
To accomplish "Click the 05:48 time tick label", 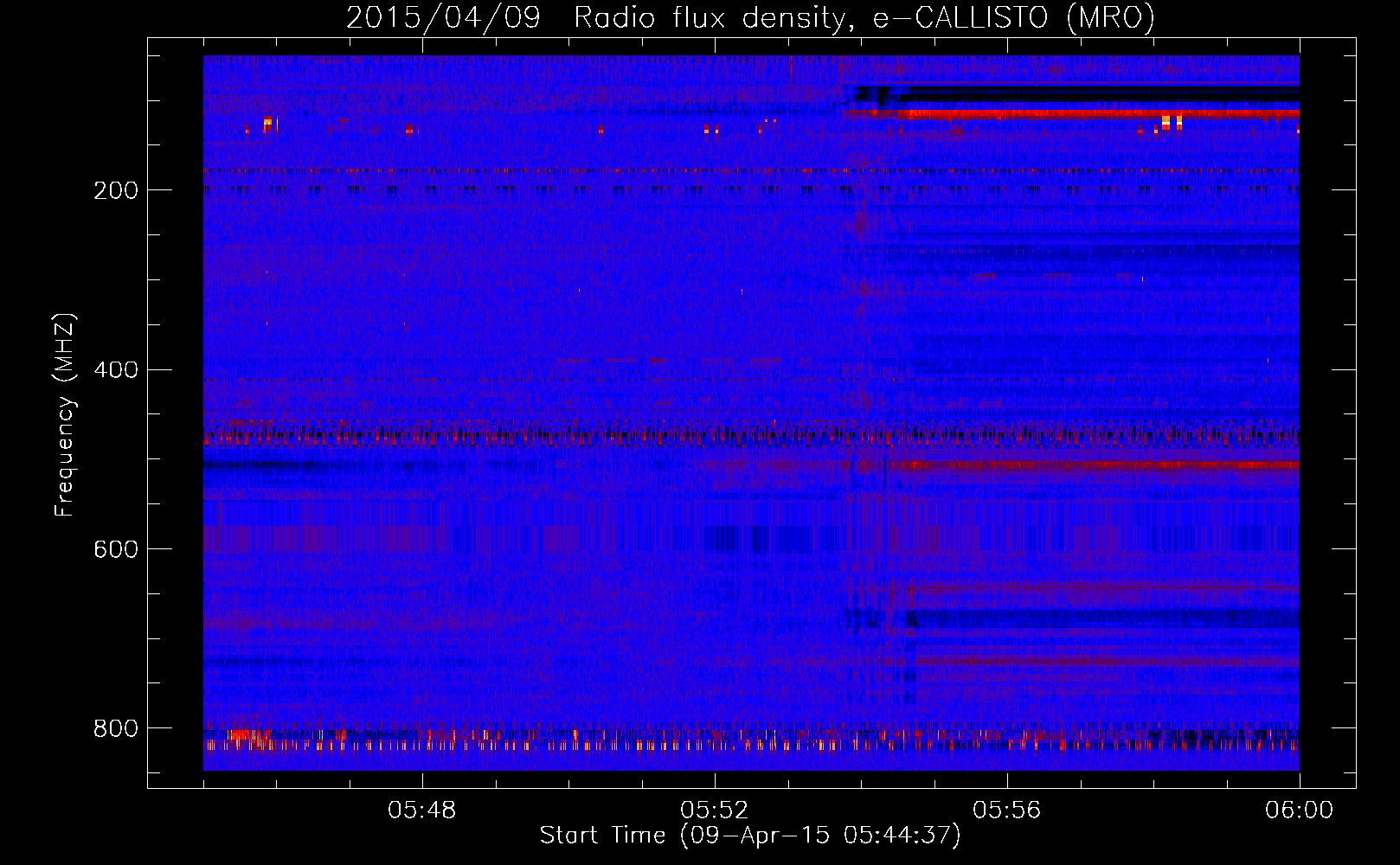I will coord(422,811).
